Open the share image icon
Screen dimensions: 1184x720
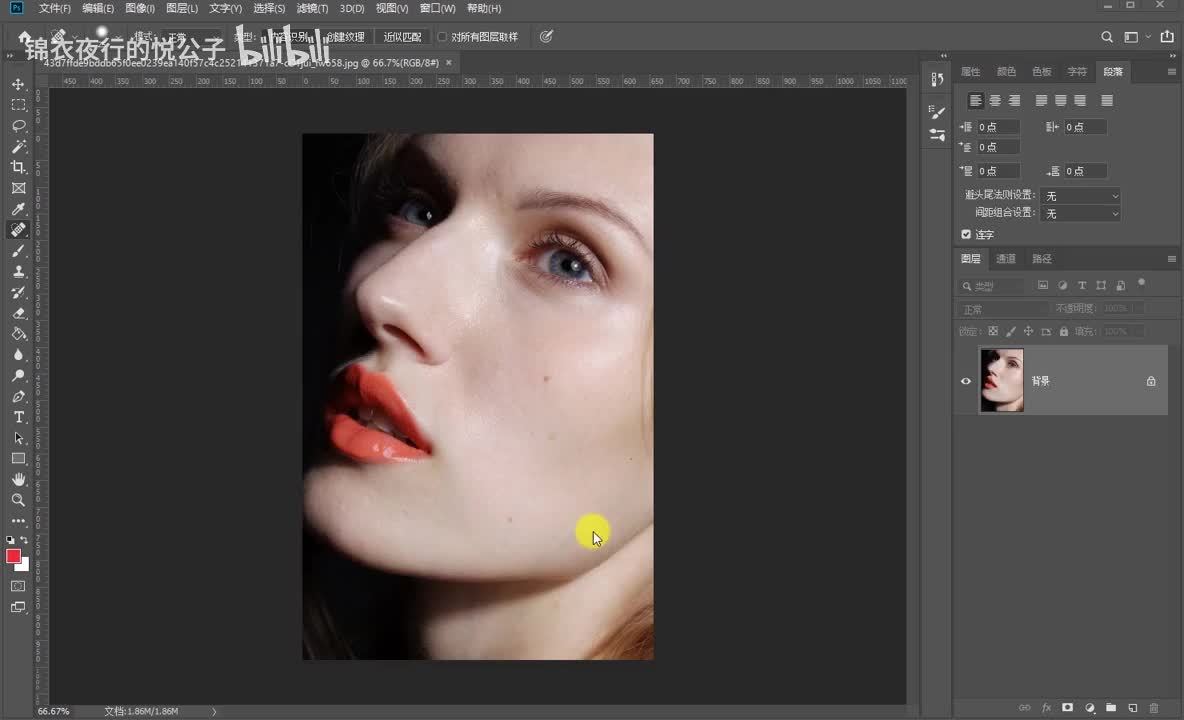click(1167, 36)
